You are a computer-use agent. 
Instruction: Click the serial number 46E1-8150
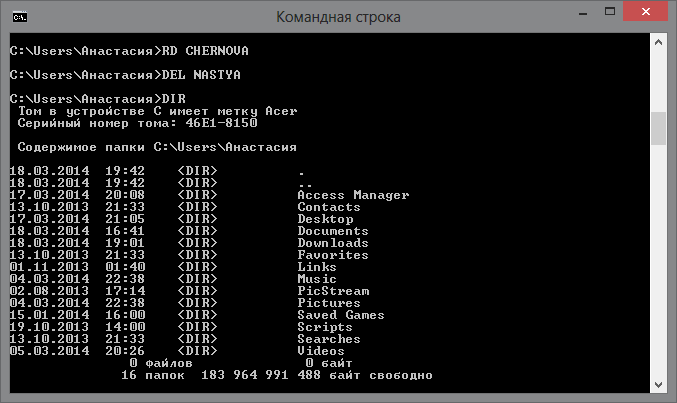click(x=221, y=123)
